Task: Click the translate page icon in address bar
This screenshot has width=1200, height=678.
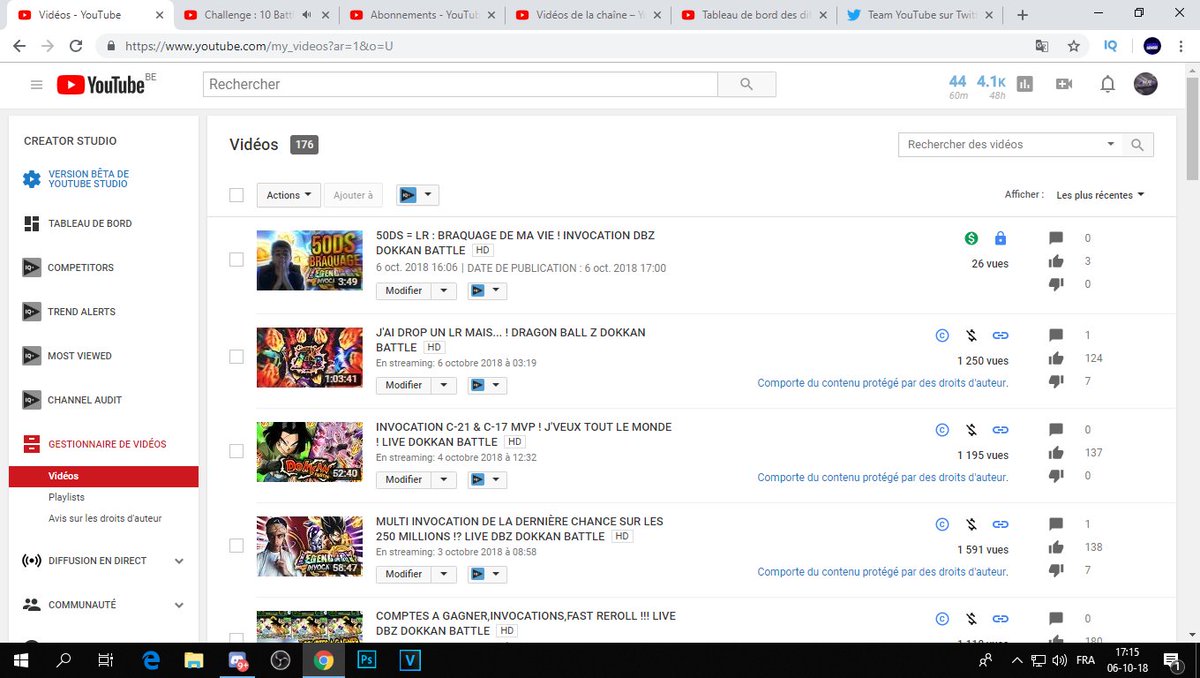Action: pyautogui.click(x=1042, y=46)
